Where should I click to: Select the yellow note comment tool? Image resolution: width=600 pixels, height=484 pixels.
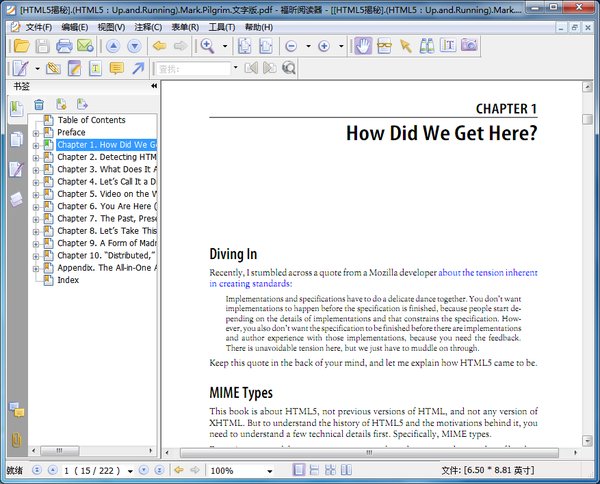(x=117, y=69)
